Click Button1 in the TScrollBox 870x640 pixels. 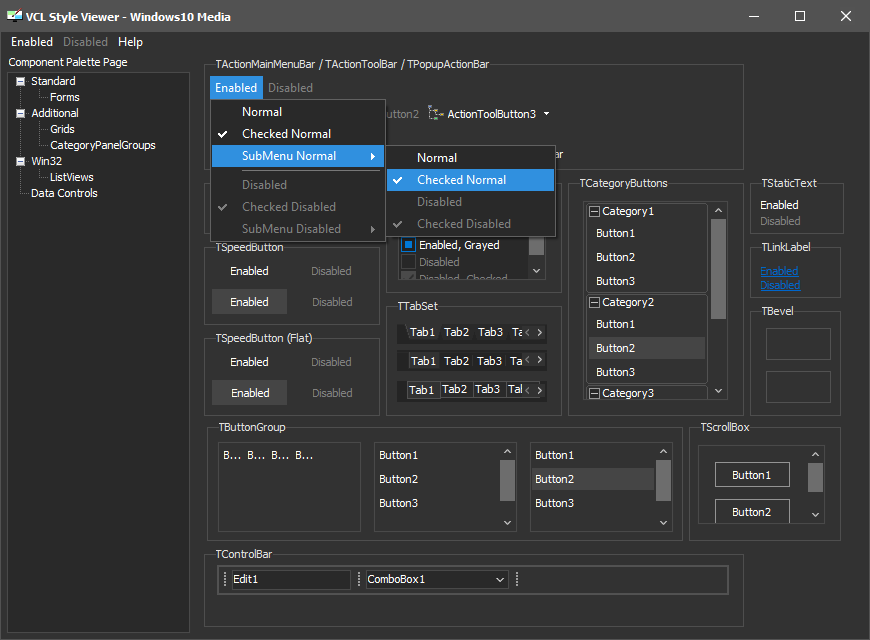pyautogui.click(x=752, y=475)
